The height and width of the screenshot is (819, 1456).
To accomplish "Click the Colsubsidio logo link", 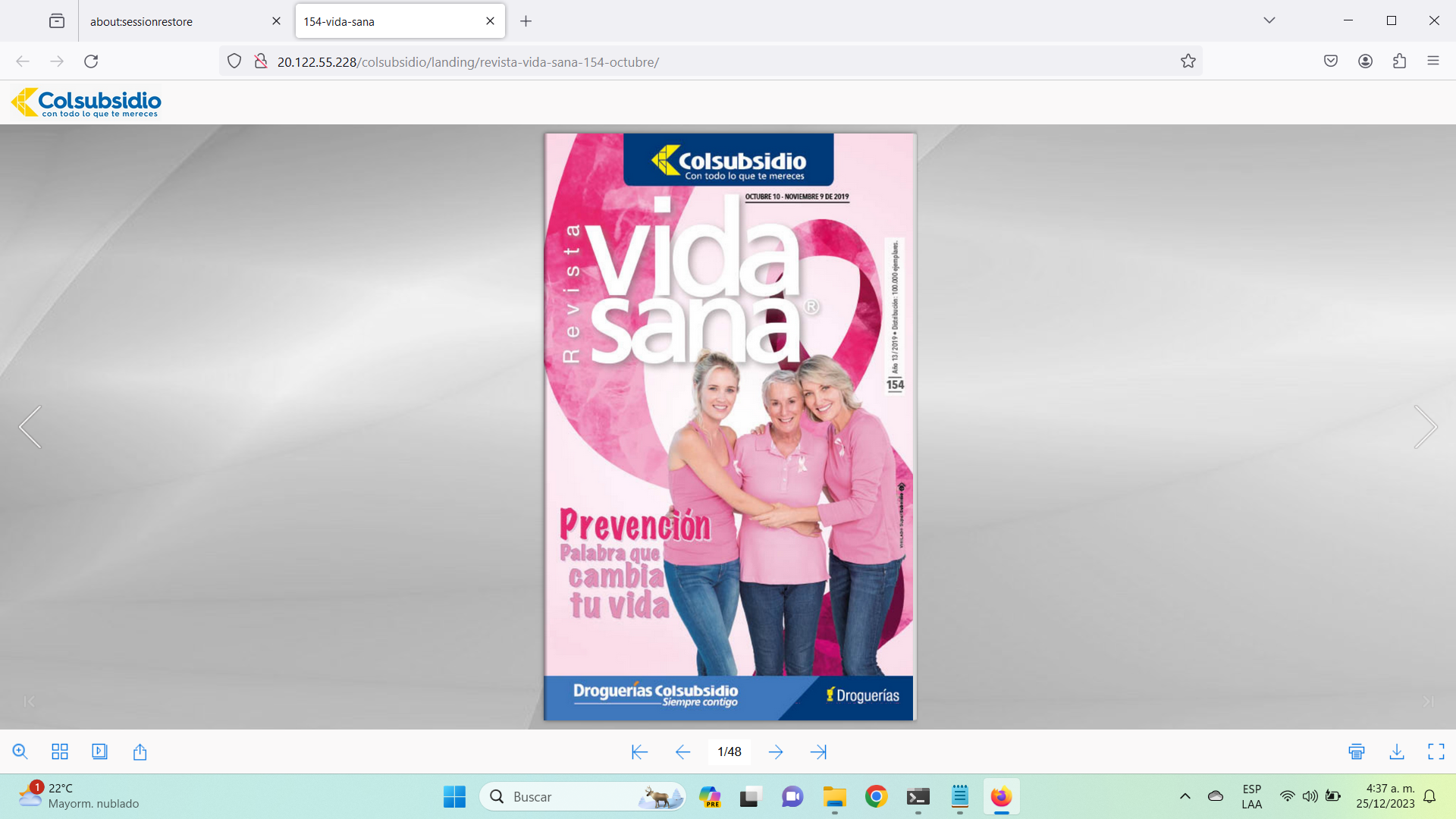I will tap(86, 102).
